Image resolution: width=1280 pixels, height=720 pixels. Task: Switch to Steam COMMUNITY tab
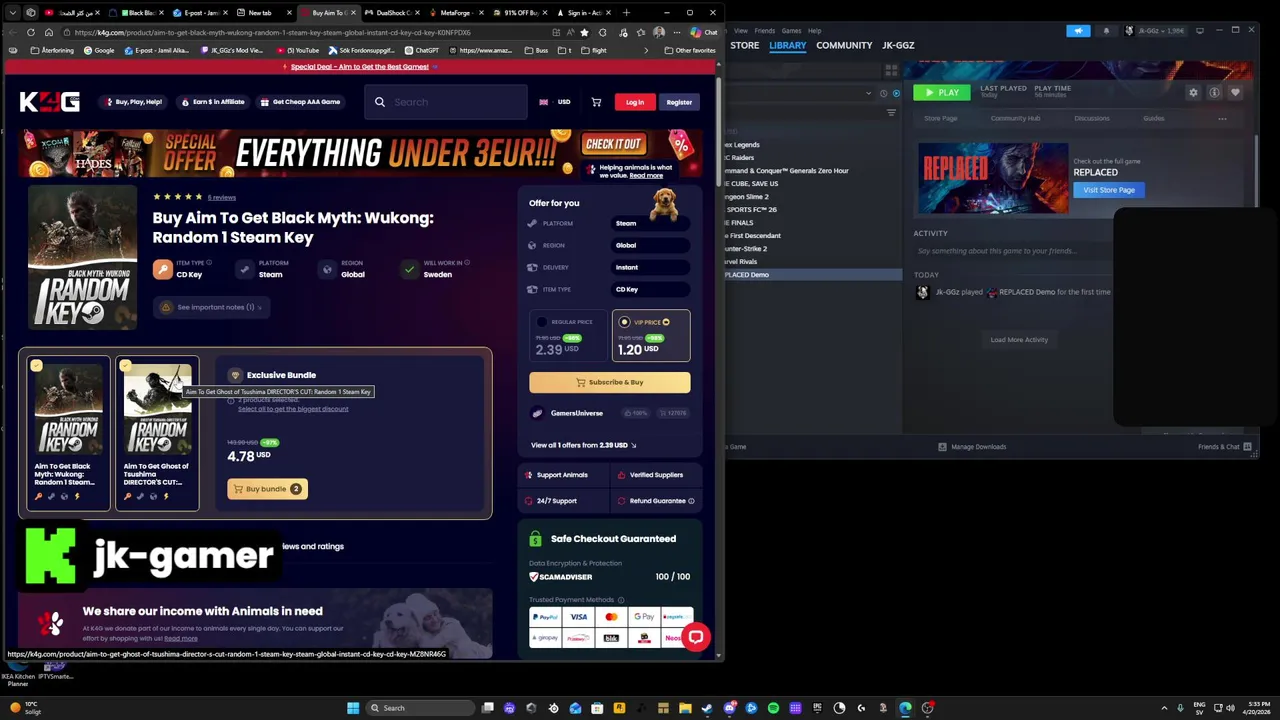(x=844, y=45)
